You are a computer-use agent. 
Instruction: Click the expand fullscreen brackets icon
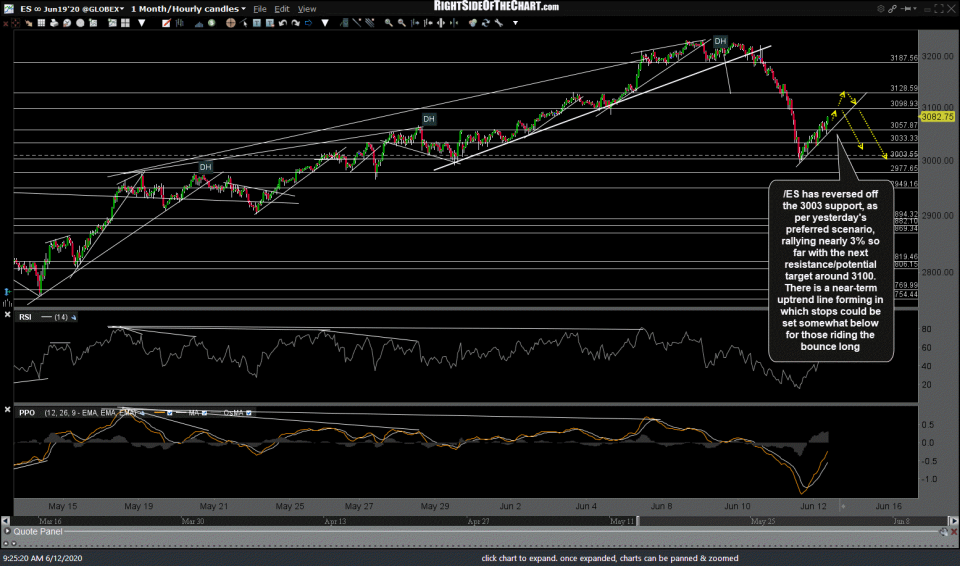point(939,9)
